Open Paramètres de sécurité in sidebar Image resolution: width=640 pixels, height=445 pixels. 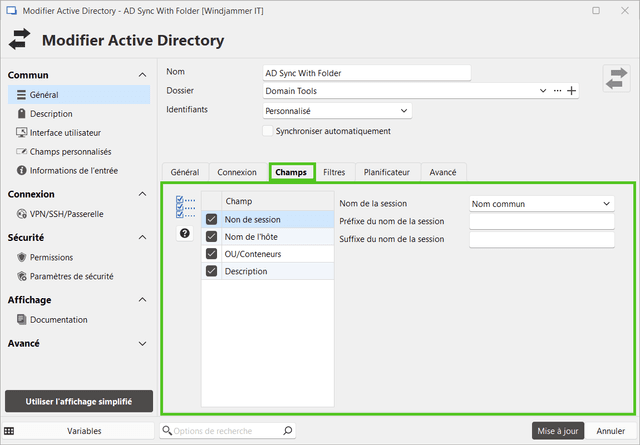(x=71, y=276)
